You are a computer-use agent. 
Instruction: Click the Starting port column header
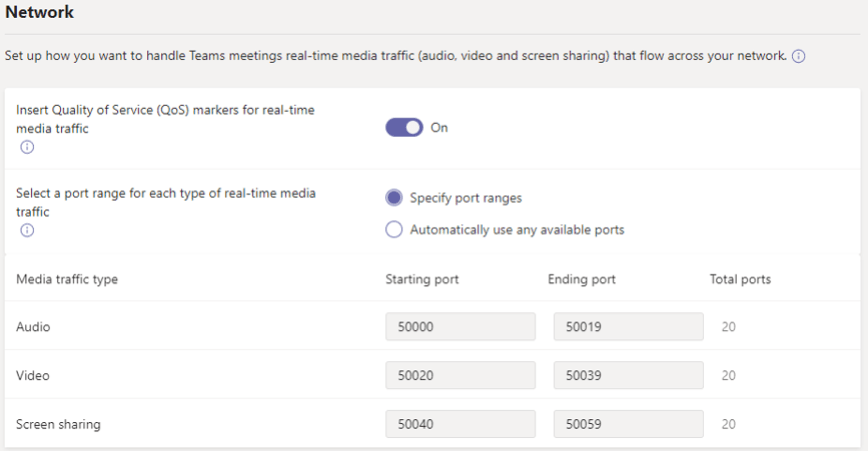pyautogui.click(x=422, y=279)
